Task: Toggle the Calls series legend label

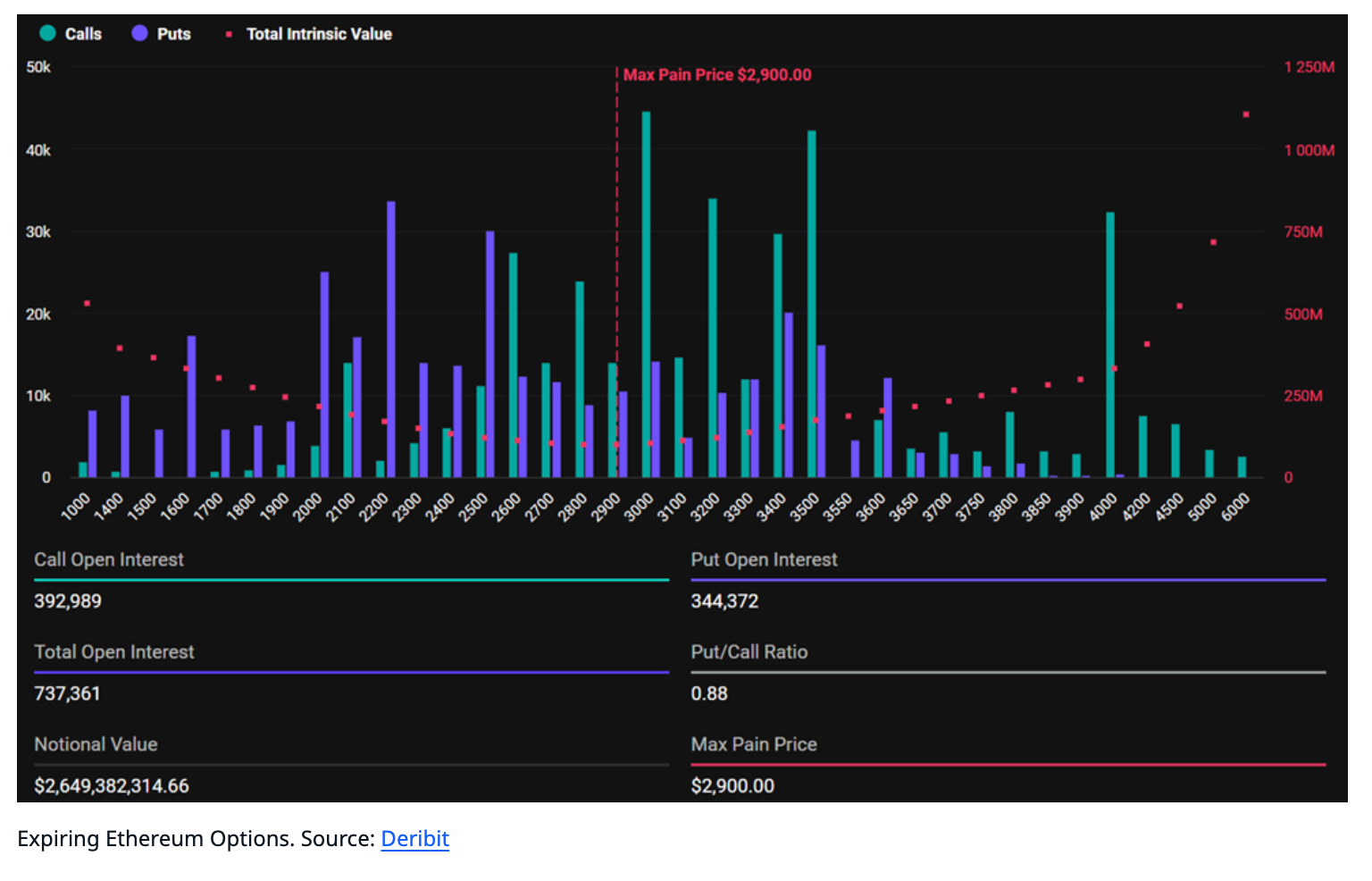Action: 83,34
